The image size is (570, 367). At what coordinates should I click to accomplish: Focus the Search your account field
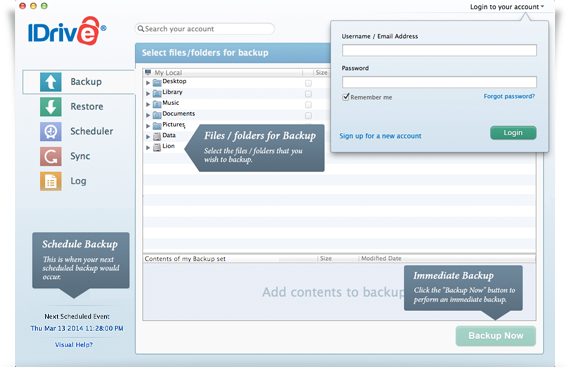205,29
